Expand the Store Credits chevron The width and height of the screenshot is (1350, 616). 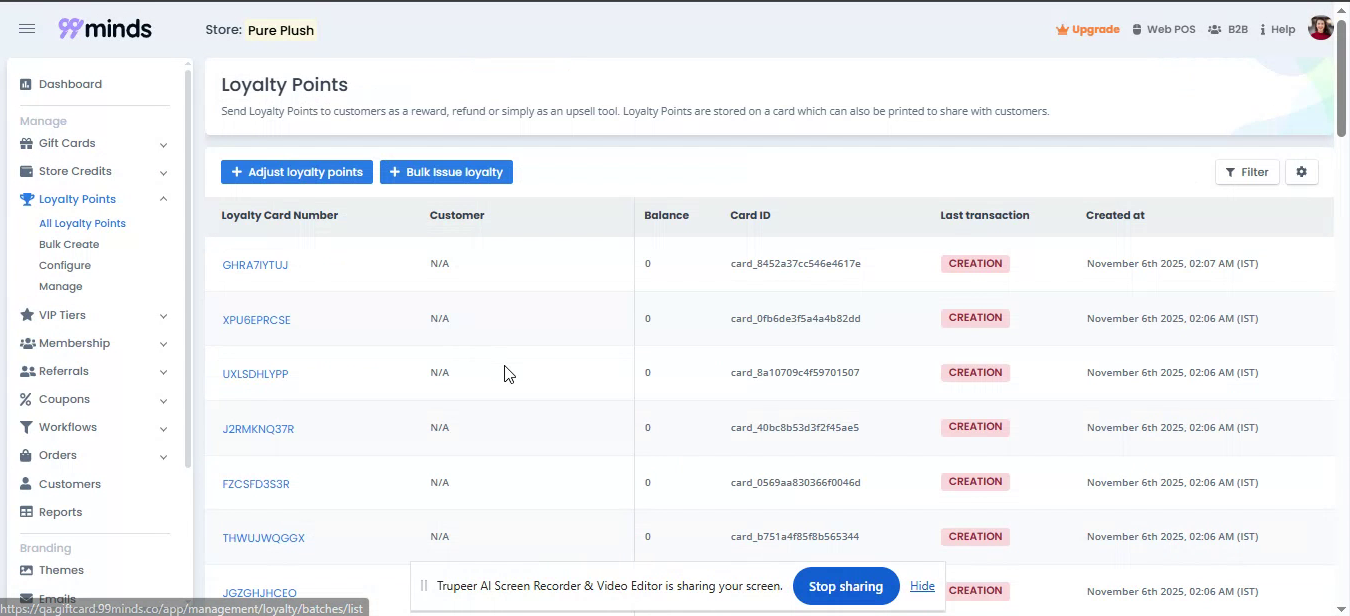coord(163,173)
